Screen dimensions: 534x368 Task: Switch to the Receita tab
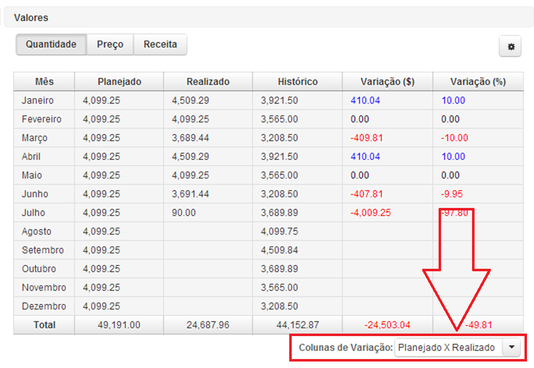[x=160, y=44]
